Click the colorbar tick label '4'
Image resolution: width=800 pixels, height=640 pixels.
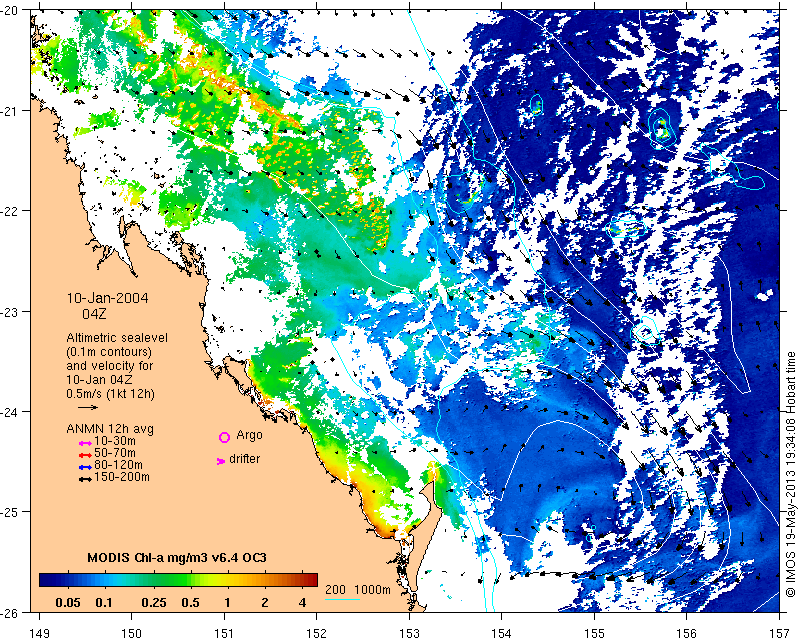pyautogui.click(x=303, y=603)
